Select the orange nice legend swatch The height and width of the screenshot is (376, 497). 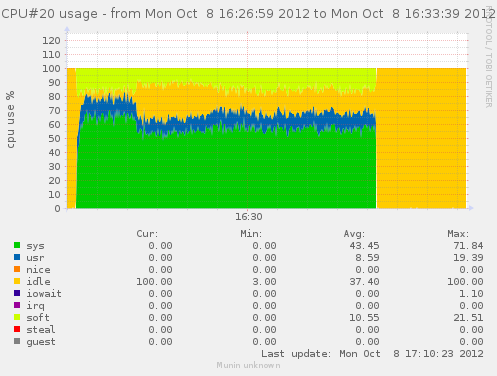click(17, 269)
